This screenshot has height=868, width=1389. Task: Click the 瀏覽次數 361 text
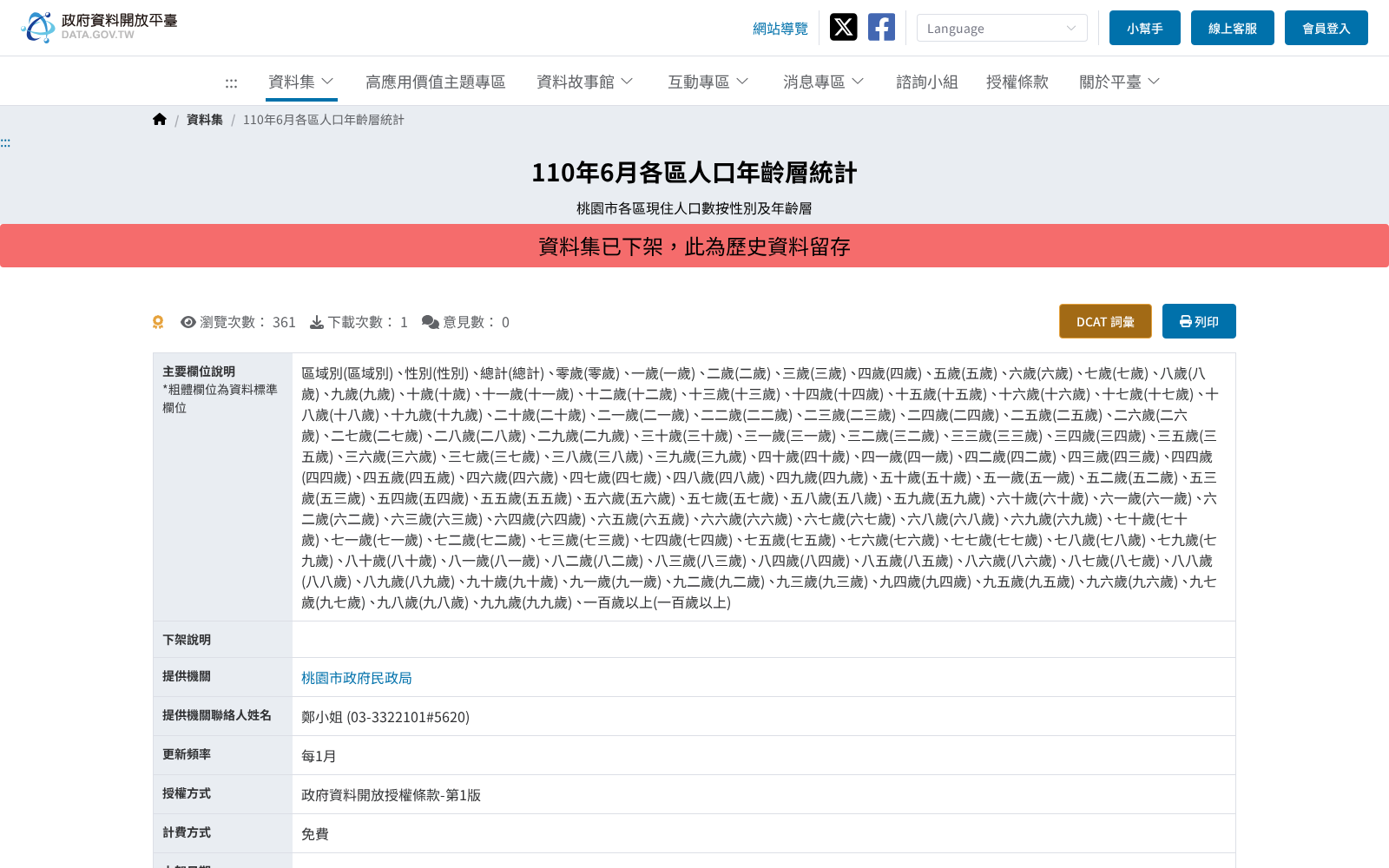[247, 322]
